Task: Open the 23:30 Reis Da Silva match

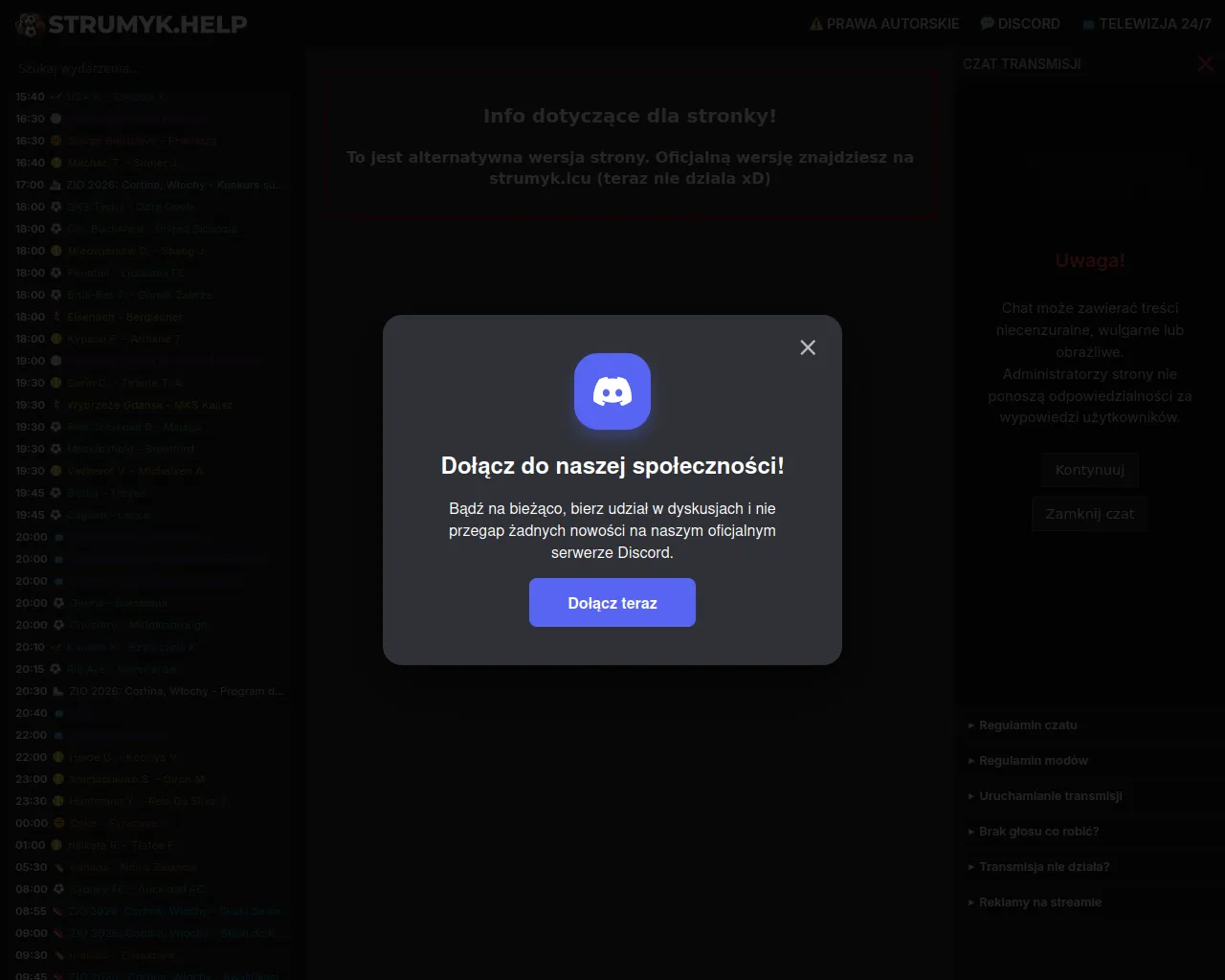Action: (x=149, y=801)
